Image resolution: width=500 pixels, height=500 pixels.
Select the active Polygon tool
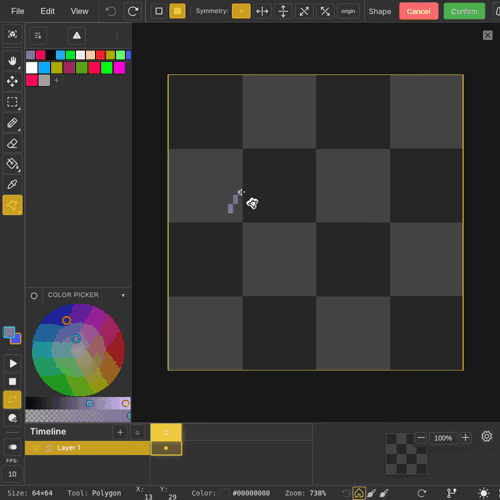coord(12,205)
